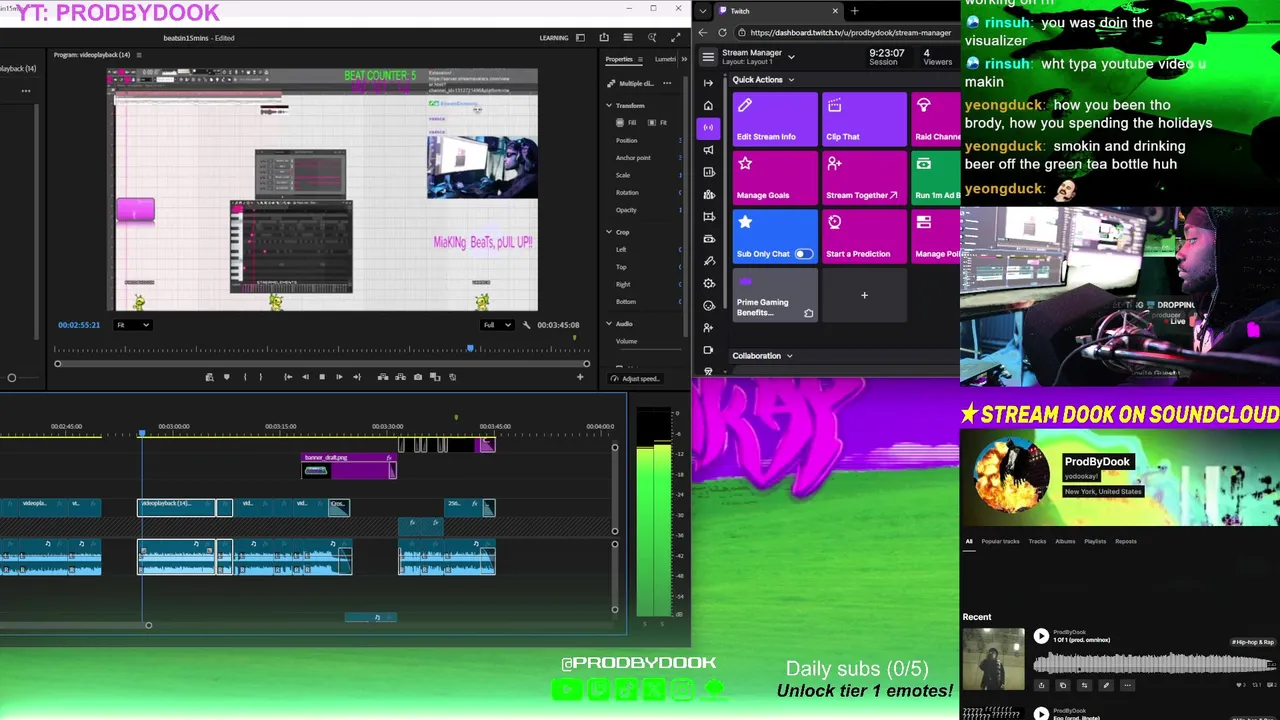Click the Premiere export/share icon
The height and width of the screenshot is (720, 1280).
click(604, 38)
